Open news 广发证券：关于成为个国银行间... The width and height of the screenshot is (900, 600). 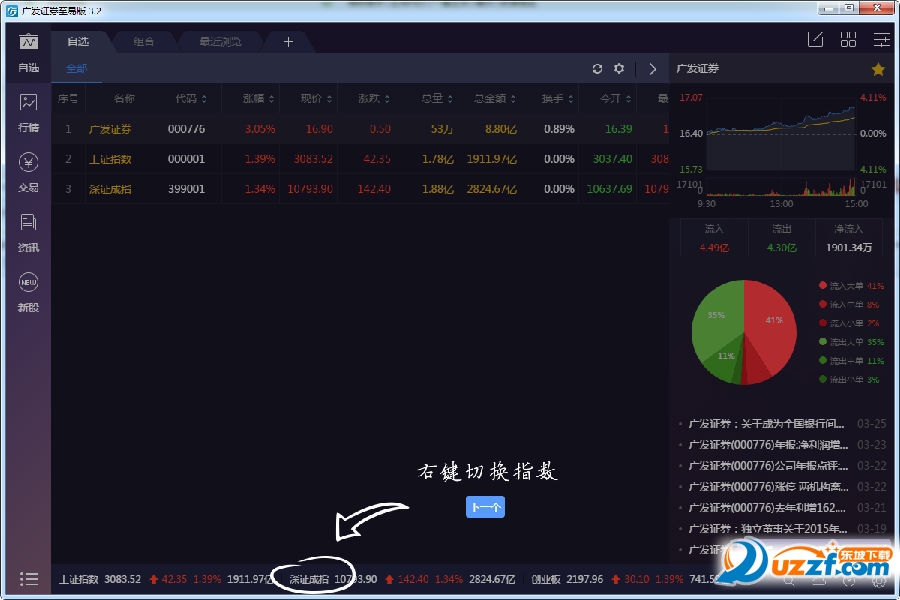(766, 424)
